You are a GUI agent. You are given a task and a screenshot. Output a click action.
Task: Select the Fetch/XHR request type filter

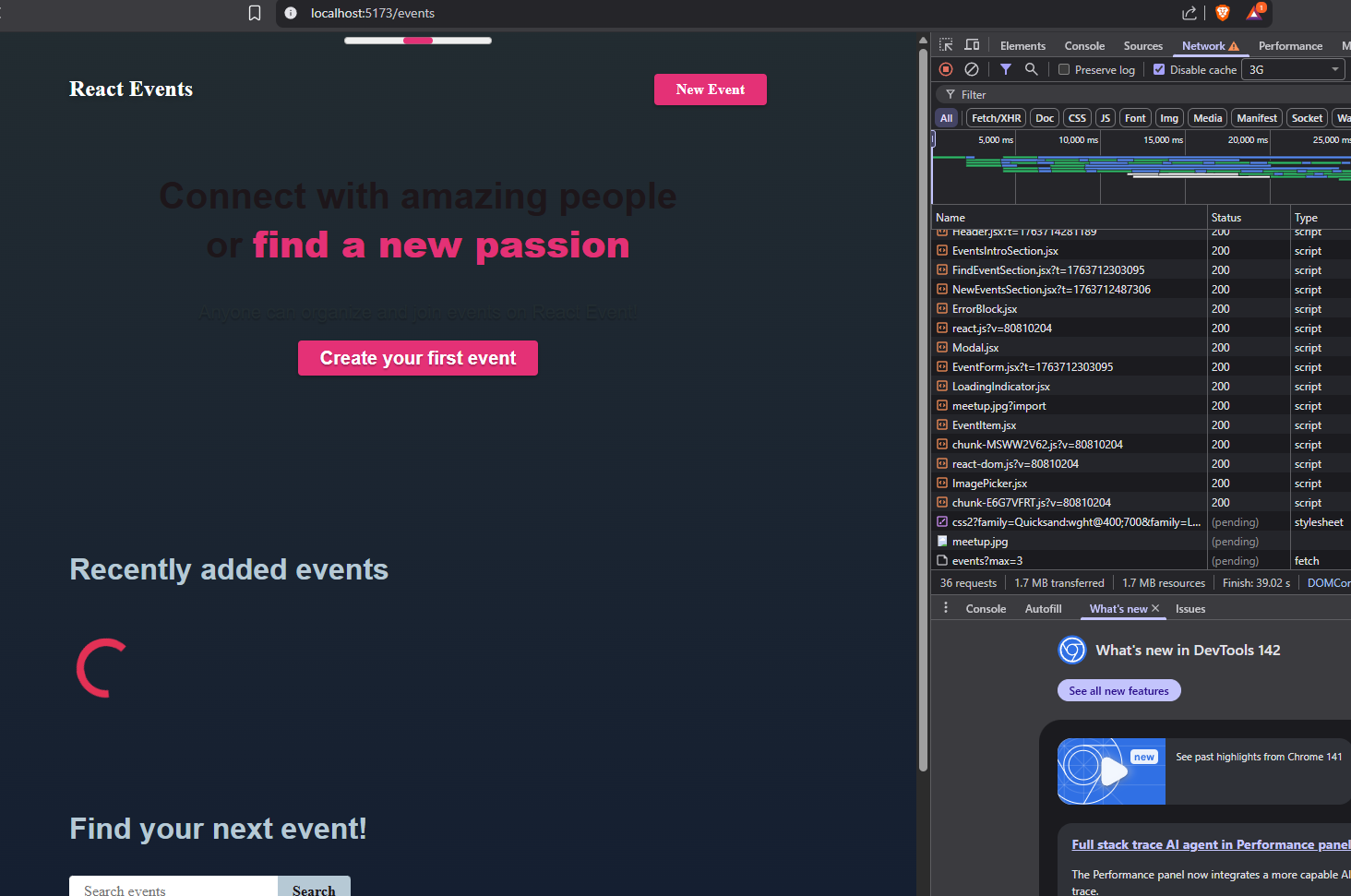pyautogui.click(x=996, y=118)
